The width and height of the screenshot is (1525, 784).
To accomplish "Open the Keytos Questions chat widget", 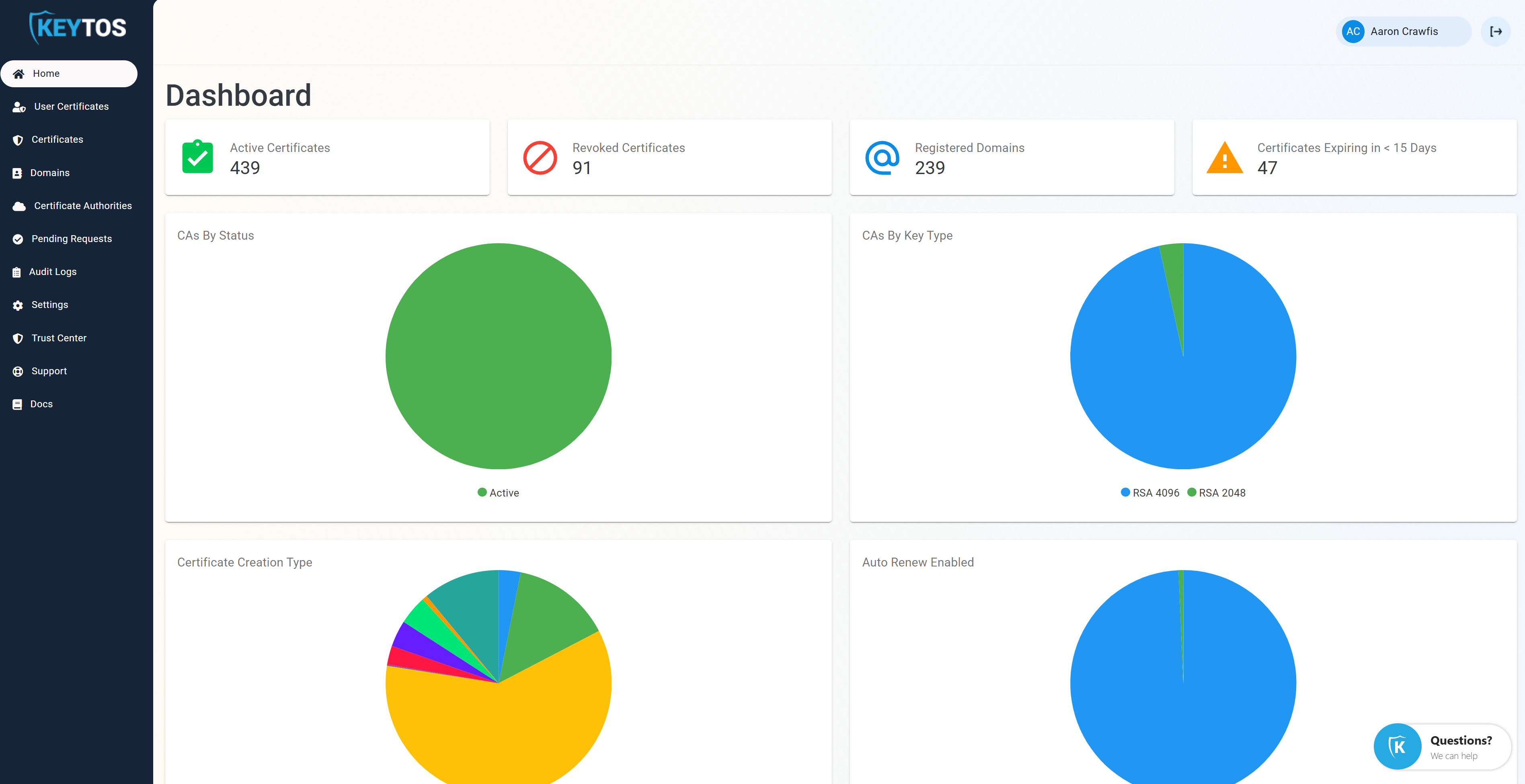I will 1442,747.
